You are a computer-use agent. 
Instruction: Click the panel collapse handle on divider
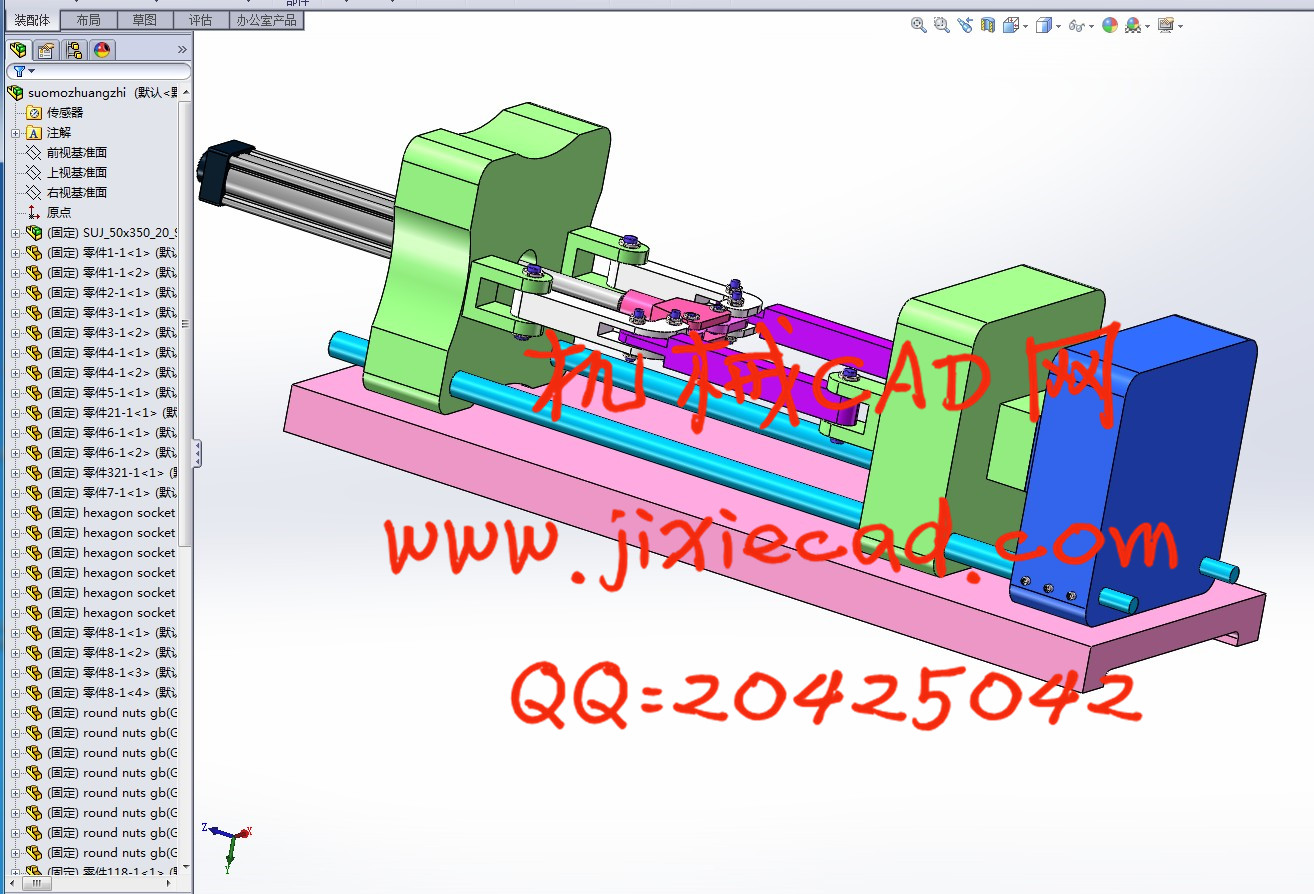(196, 453)
